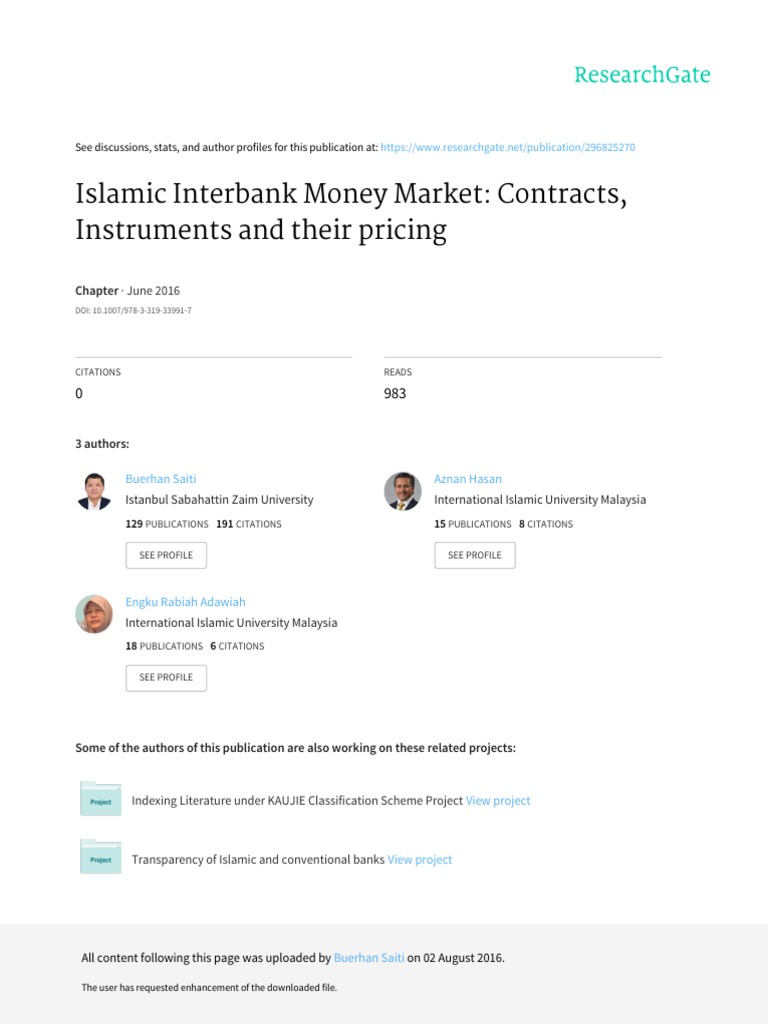The image size is (768, 1024).
Task: Open Aznan Hasan author name link
Action: (468, 479)
